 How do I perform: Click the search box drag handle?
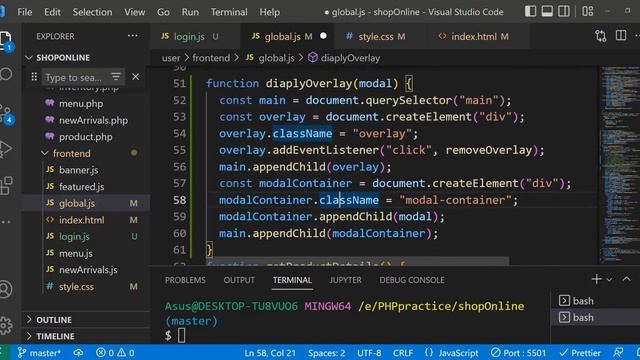pos(34,77)
